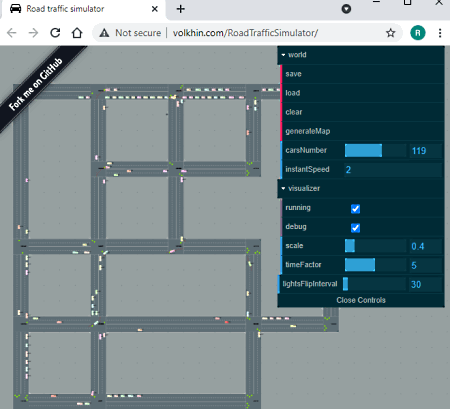Viewport: 450px width, 409px height.
Task: Close the Road traffic simulator tab
Action: [x=155, y=9]
